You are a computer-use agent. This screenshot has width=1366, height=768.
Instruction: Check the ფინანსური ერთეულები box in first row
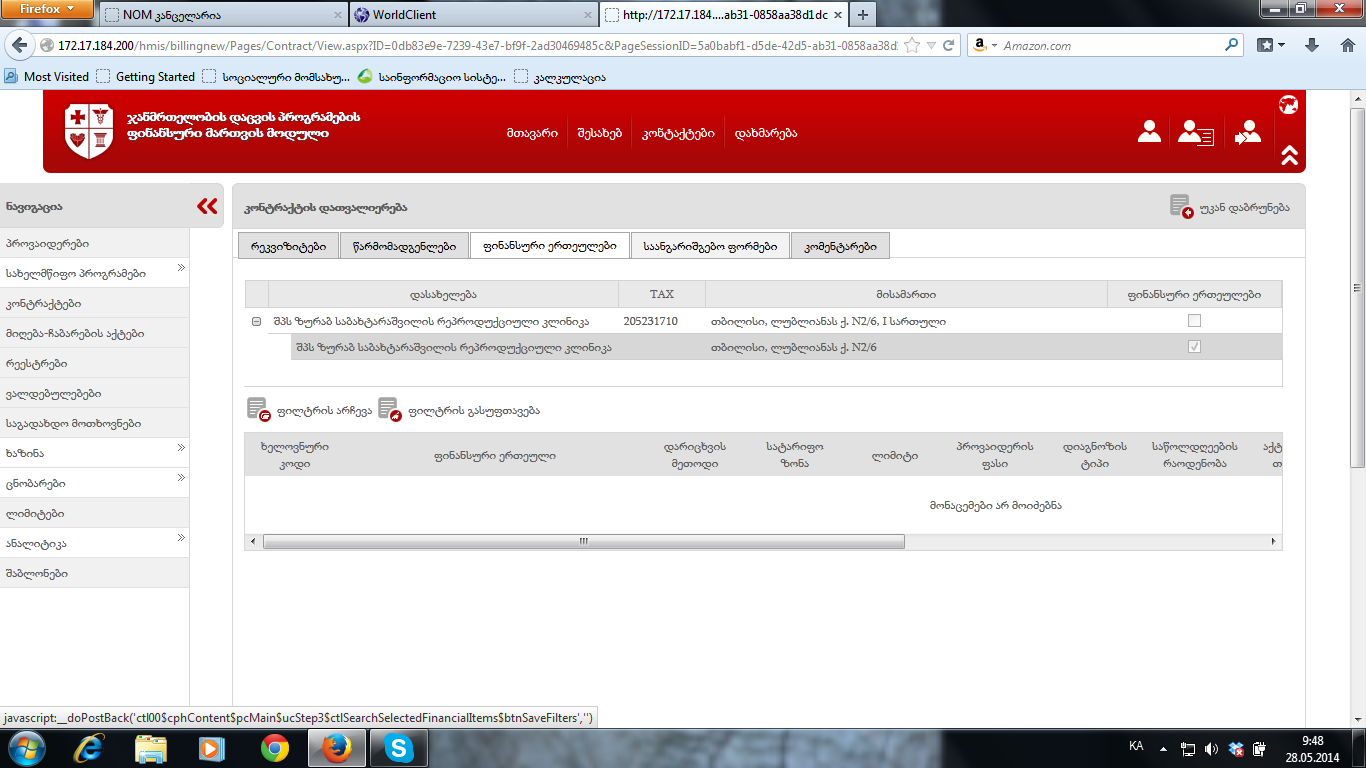(1194, 321)
